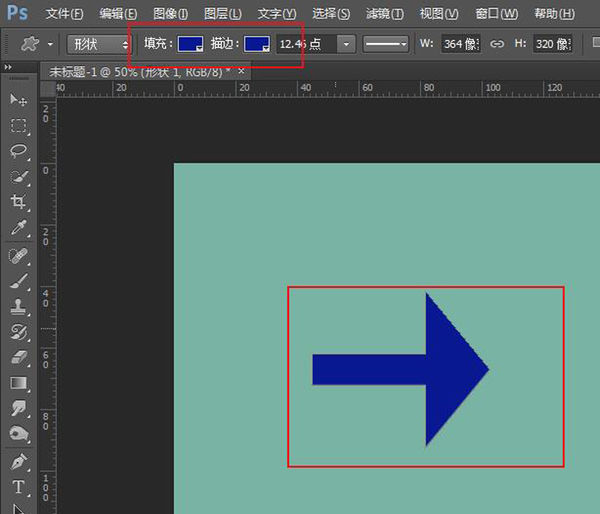Click the H height input field
600x514 pixels.
[553, 44]
